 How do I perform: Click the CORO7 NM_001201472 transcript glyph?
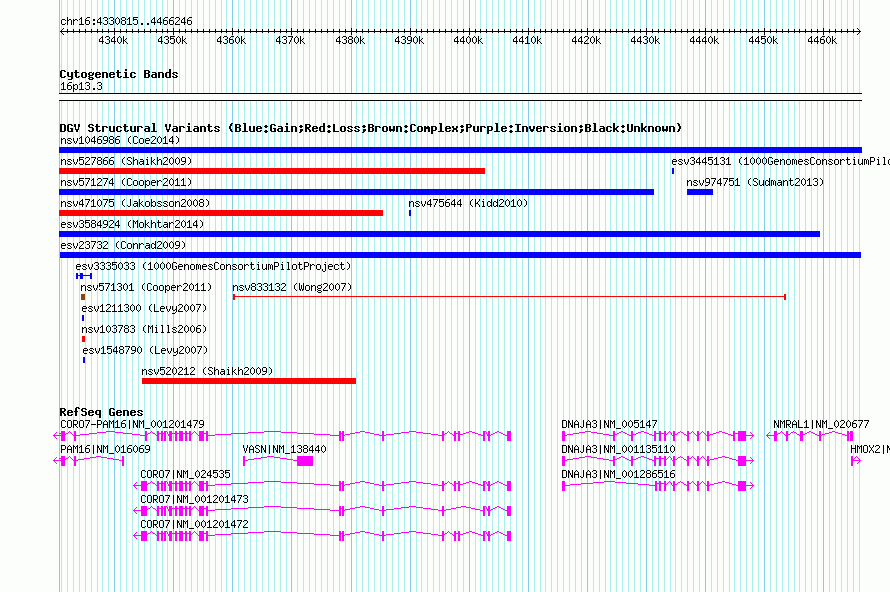pos(322,536)
